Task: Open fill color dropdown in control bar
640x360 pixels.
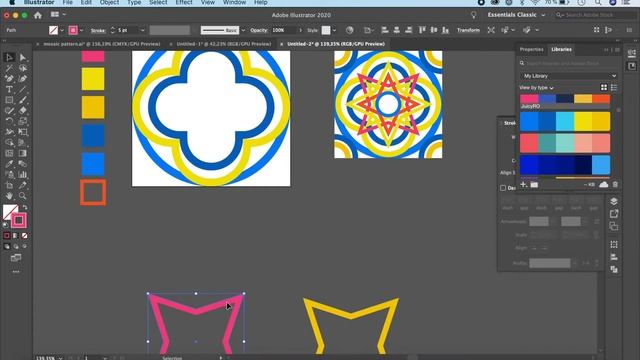Action: (x=62, y=30)
